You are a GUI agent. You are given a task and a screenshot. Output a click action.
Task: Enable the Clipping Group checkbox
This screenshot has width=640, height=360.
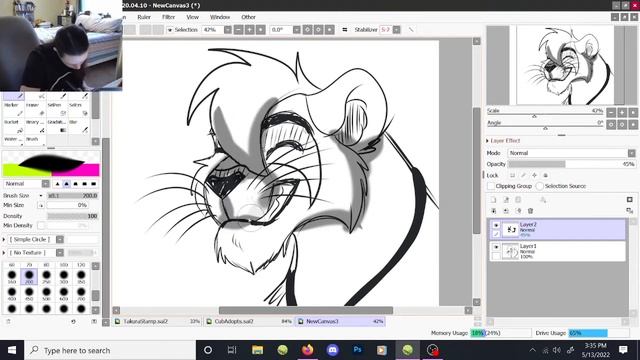click(x=491, y=186)
